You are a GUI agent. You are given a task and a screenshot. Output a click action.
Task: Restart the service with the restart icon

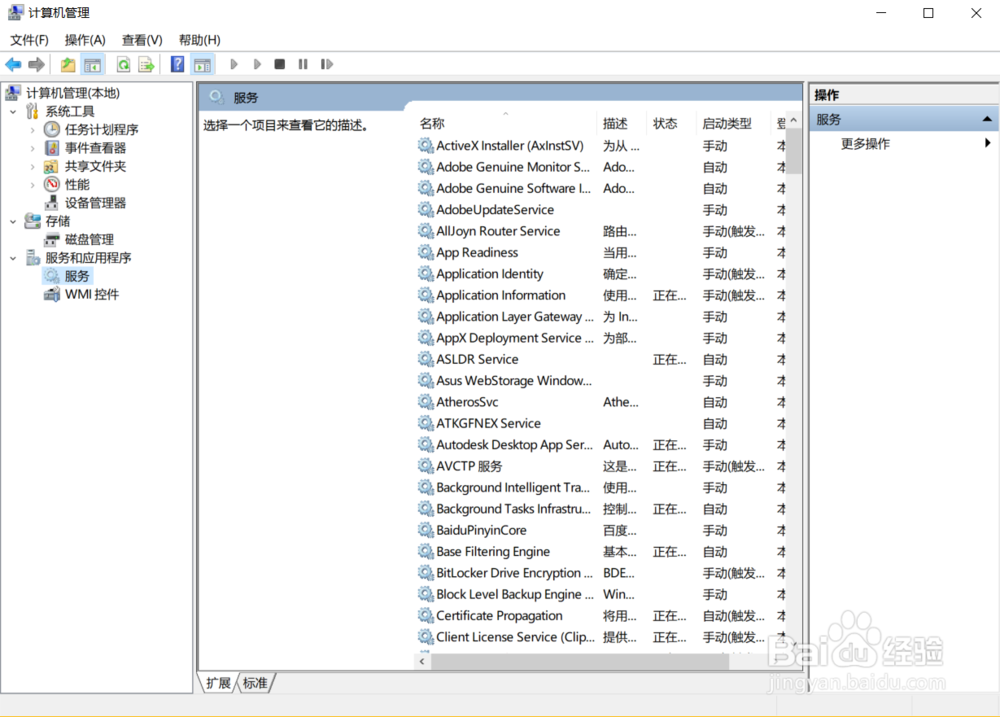(327, 63)
